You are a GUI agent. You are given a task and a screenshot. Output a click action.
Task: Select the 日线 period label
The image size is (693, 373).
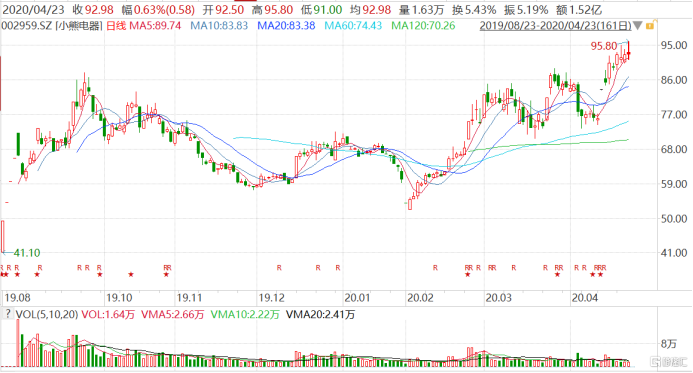coord(116,26)
